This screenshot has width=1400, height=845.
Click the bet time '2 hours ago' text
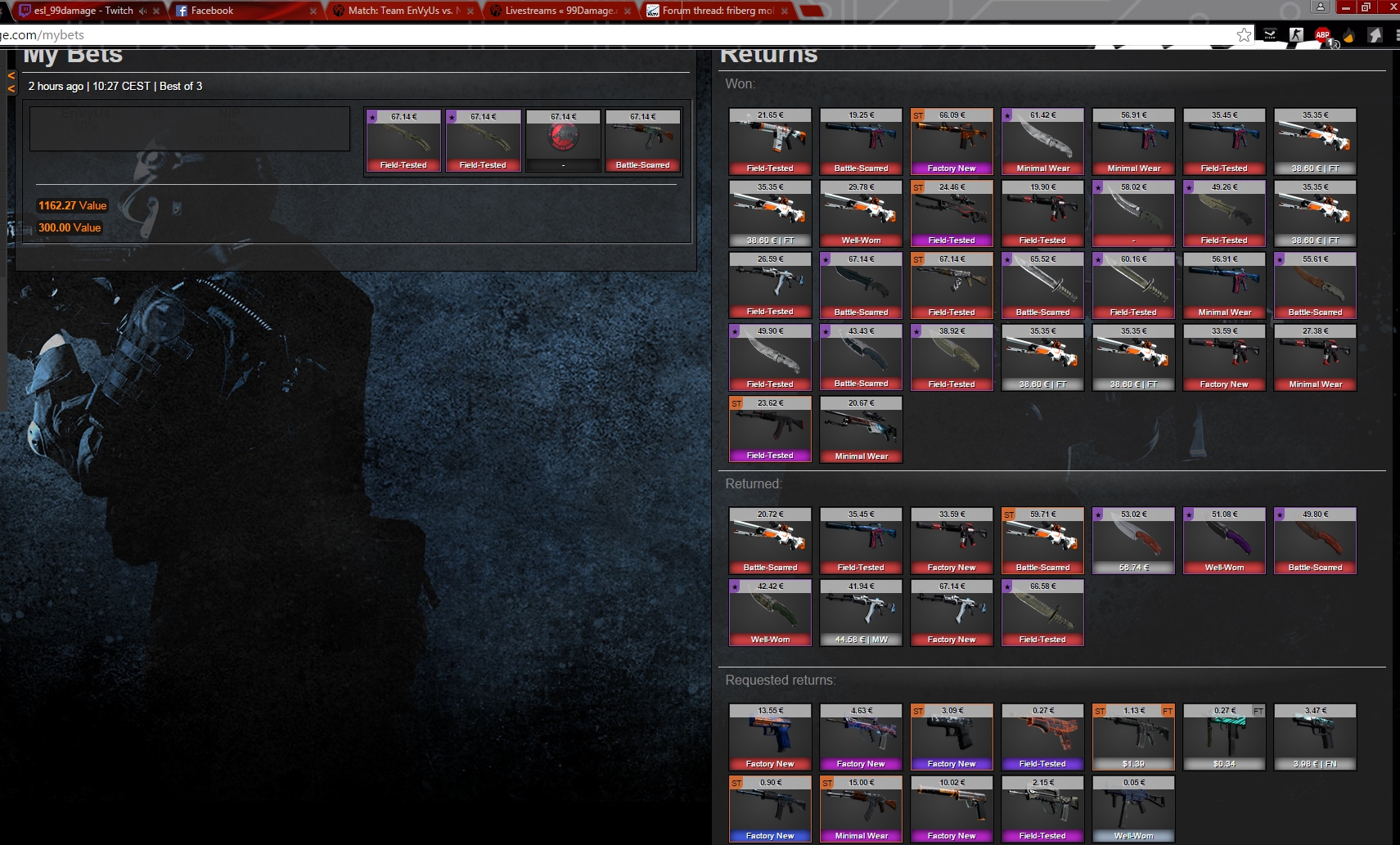click(x=56, y=86)
